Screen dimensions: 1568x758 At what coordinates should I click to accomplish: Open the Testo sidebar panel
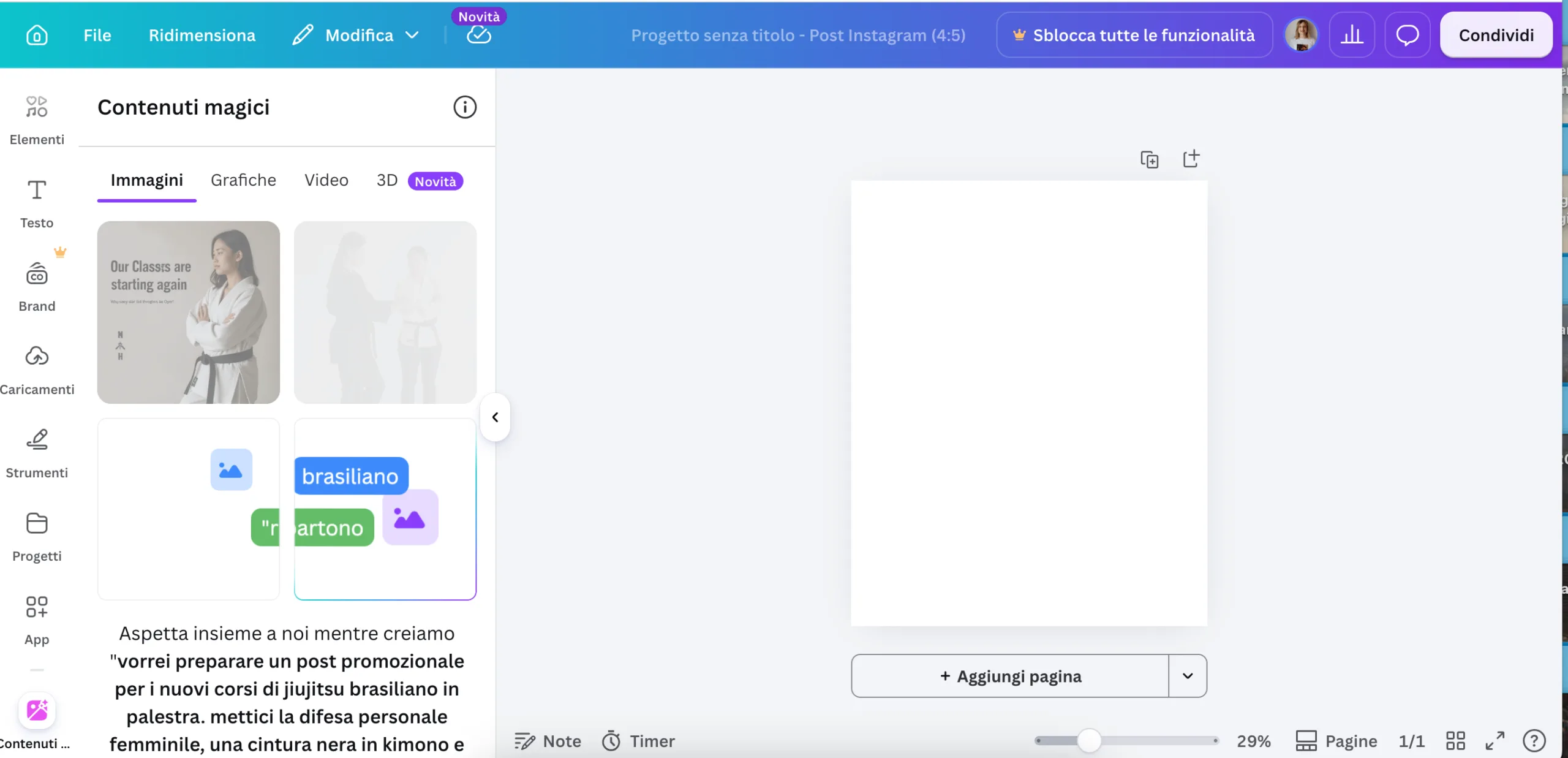[x=37, y=204]
